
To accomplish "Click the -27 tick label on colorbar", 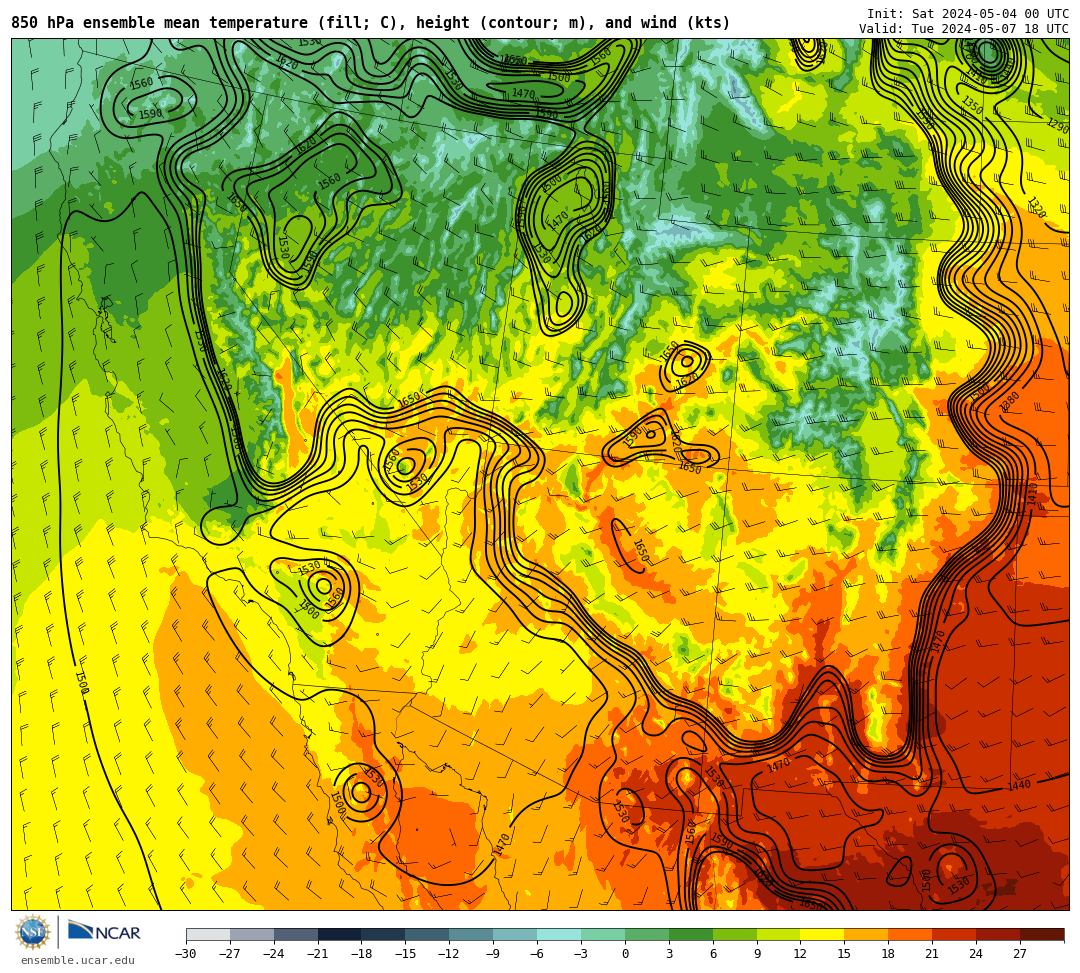I will point(230,954).
